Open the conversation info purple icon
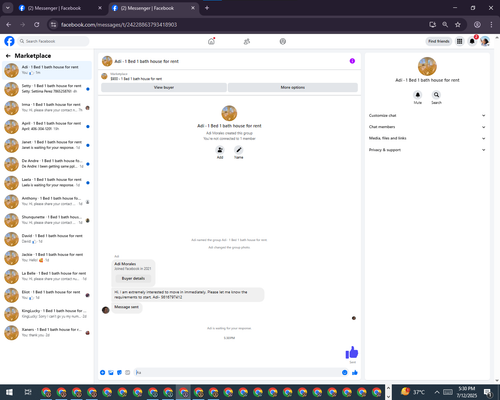 [x=352, y=61]
